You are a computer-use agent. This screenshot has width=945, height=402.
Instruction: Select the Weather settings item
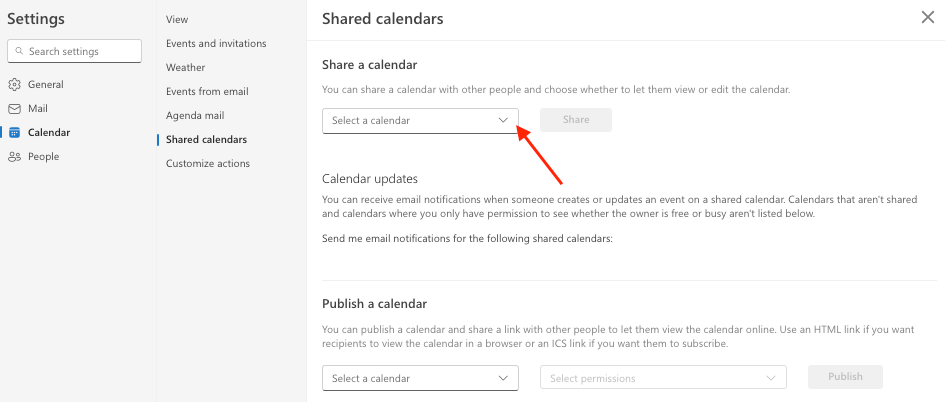[186, 68]
